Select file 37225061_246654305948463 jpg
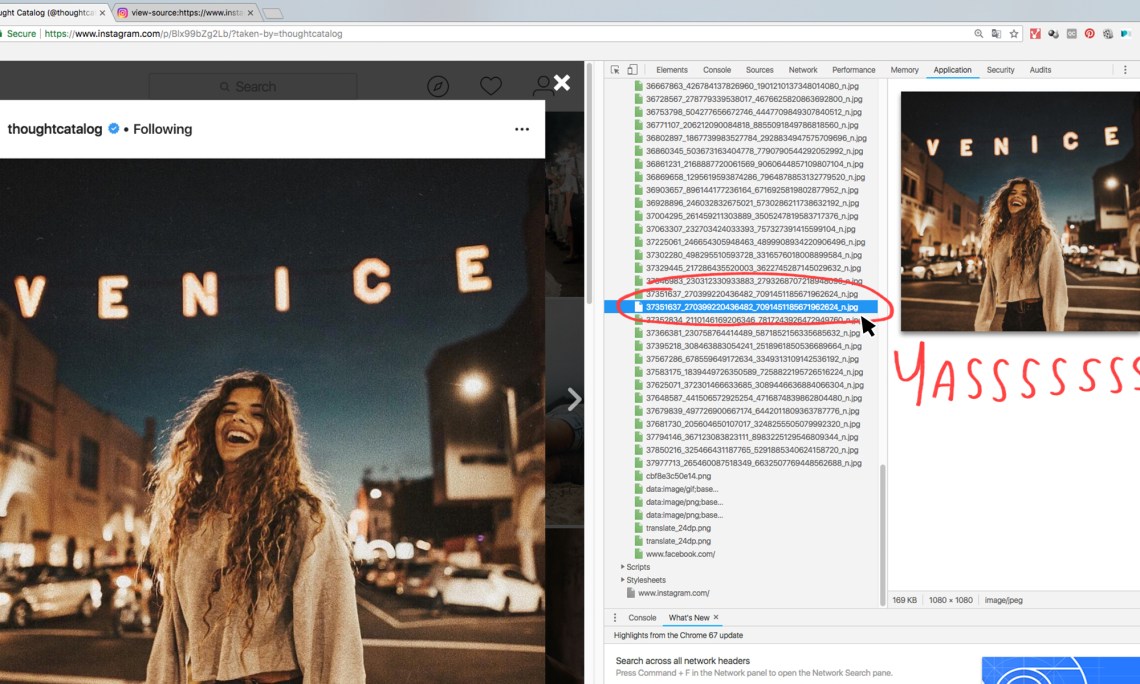1140x684 pixels. coord(755,242)
